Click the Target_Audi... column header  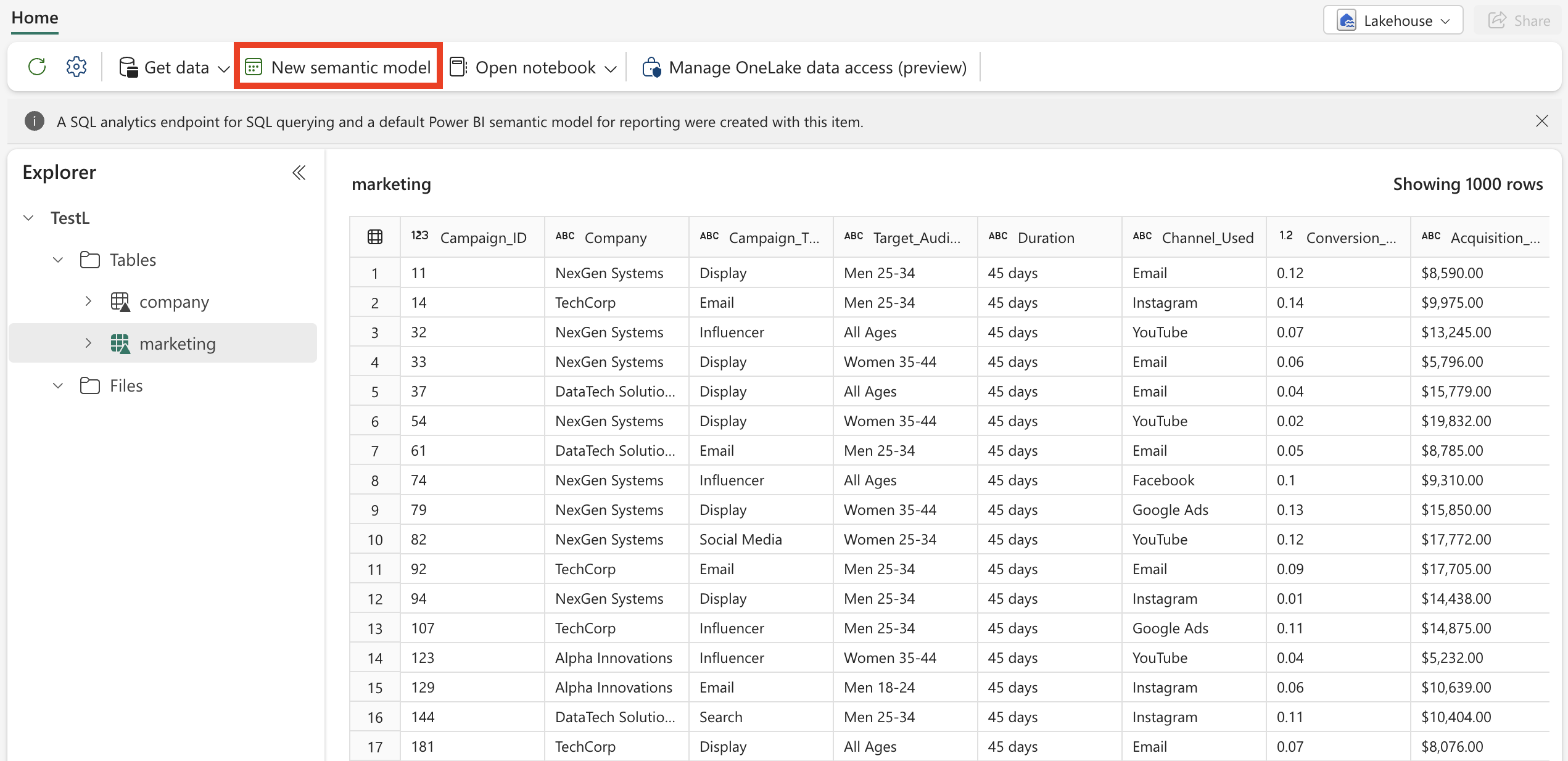pyautogui.click(x=905, y=237)
